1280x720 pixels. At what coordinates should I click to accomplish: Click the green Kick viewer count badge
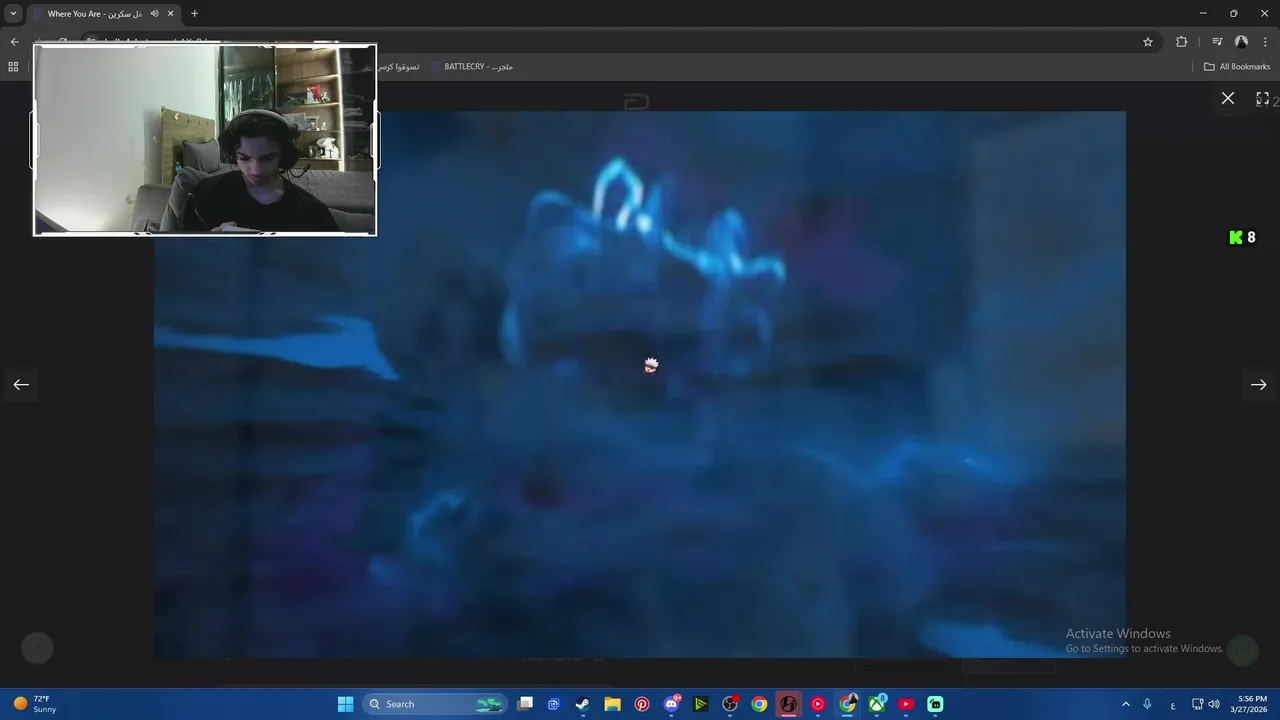[x=1242, y=237]
